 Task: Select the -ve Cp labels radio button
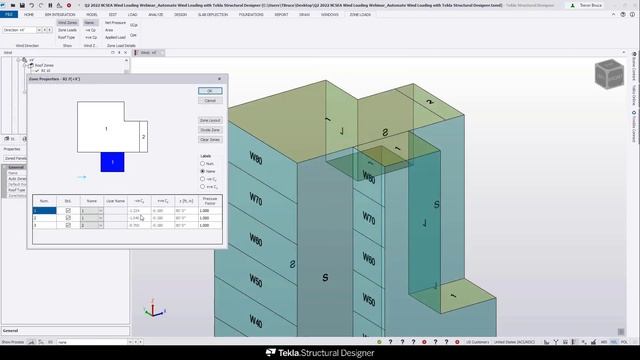(x=202, y=179)
